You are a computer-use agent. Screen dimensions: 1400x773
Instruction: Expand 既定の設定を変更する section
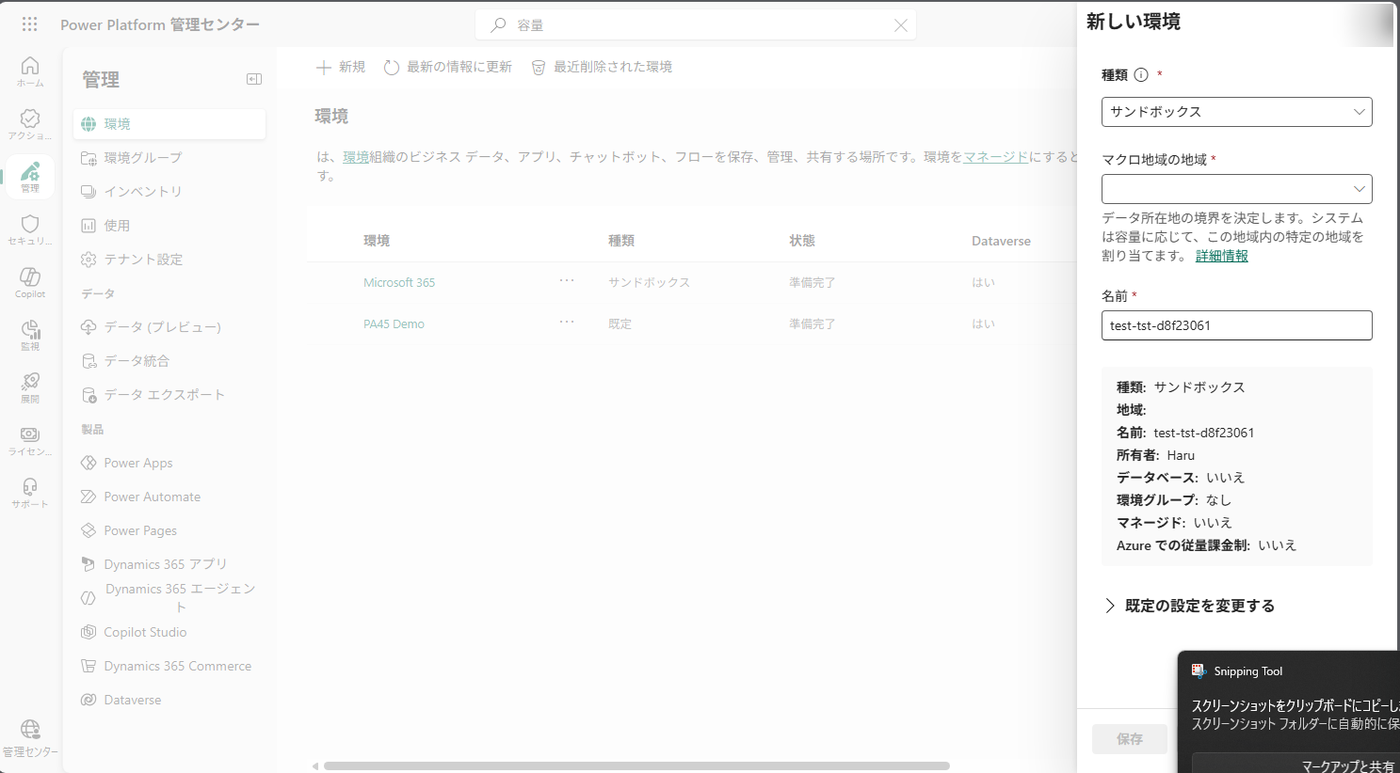pos(1189,605)
